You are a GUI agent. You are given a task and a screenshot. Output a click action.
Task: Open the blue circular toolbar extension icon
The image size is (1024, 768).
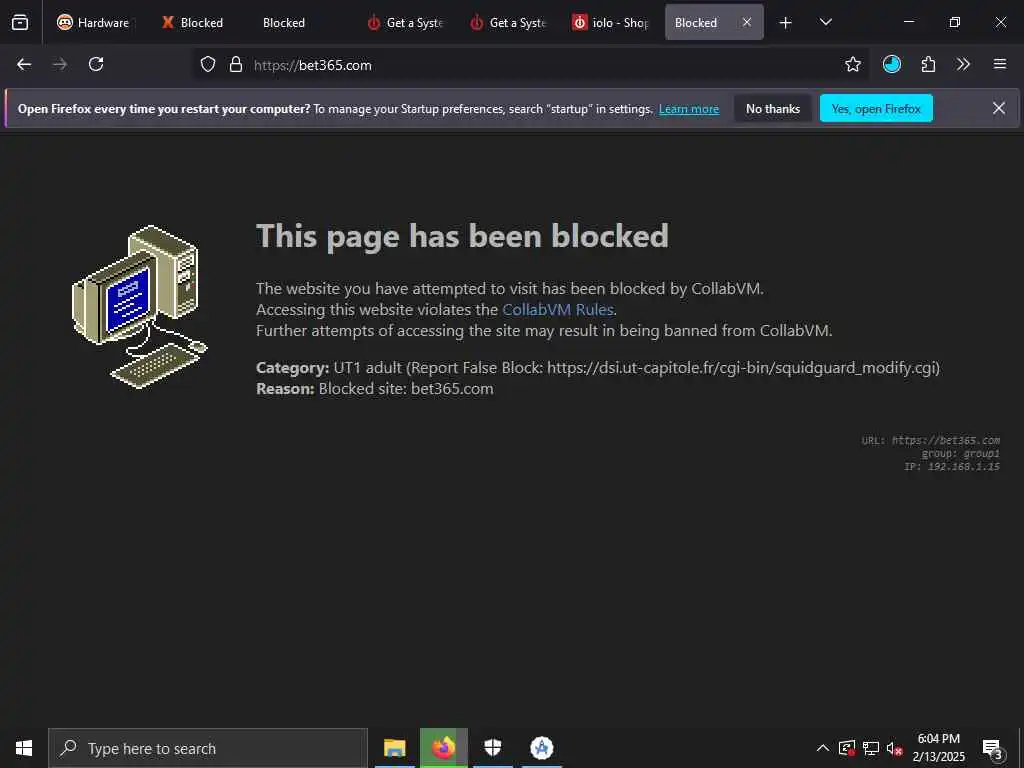891,64
